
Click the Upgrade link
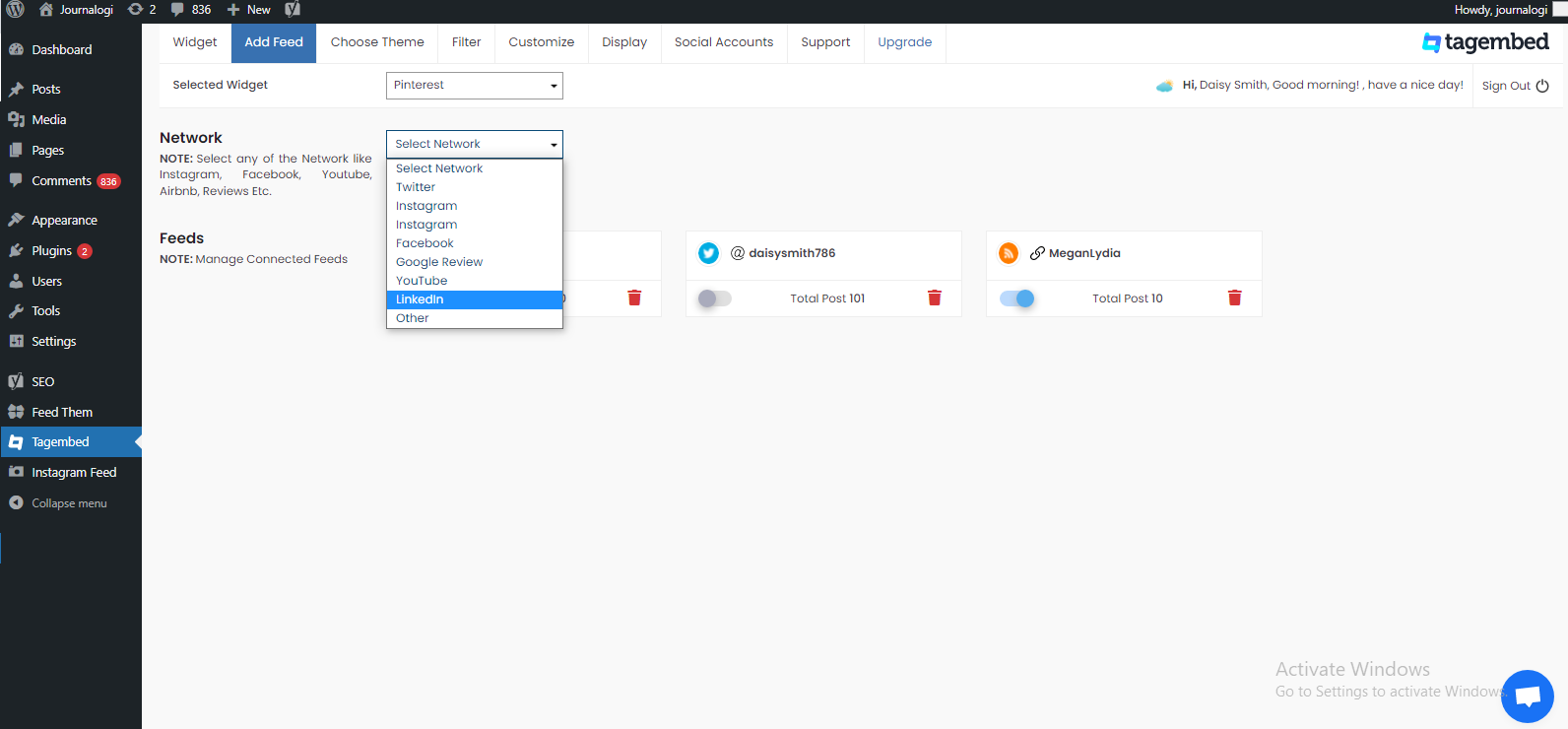click(905, 42)
